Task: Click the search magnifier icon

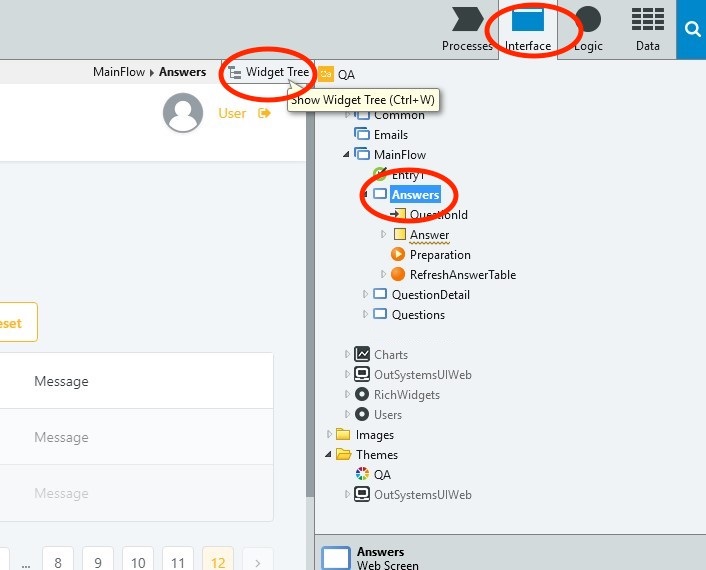Action: coord(692,30)
